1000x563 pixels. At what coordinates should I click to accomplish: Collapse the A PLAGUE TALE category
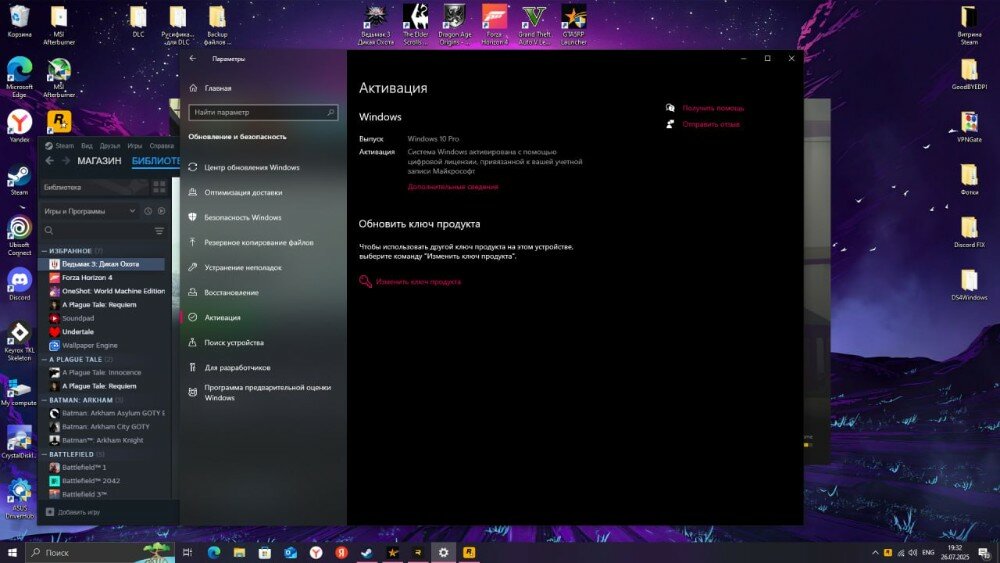(x=45, y=360)
